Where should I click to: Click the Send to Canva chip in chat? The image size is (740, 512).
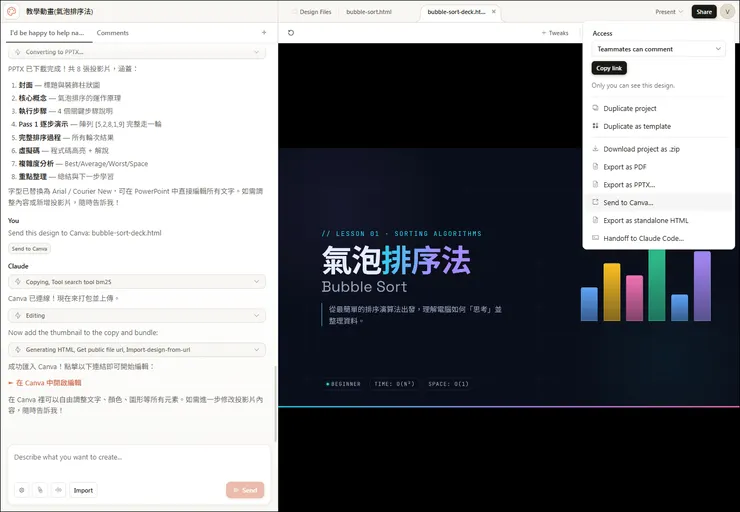coord(29,249)
